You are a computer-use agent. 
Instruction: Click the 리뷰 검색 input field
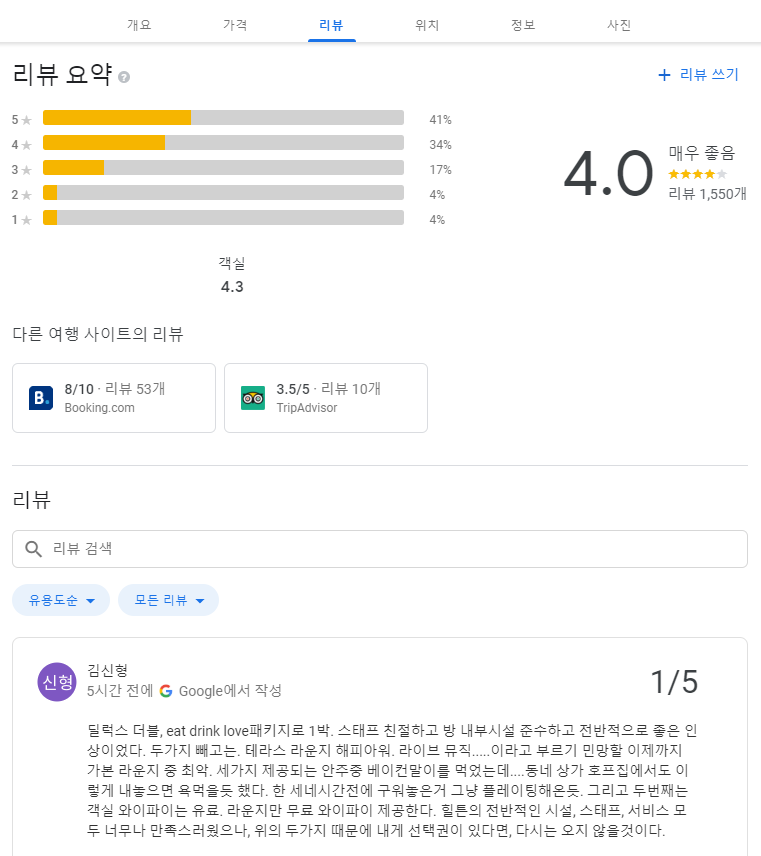[390, 549]
